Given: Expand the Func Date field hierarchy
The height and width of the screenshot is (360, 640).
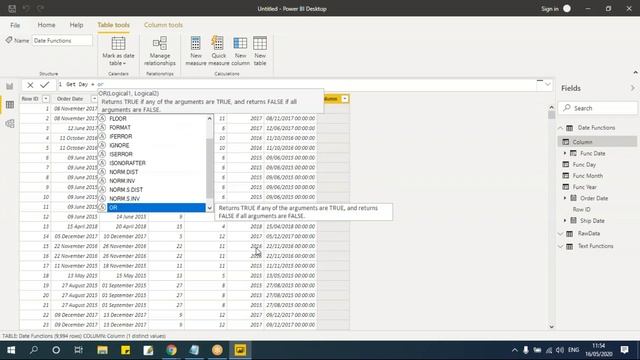Looking at the screenshot, I should click(565, 153).
